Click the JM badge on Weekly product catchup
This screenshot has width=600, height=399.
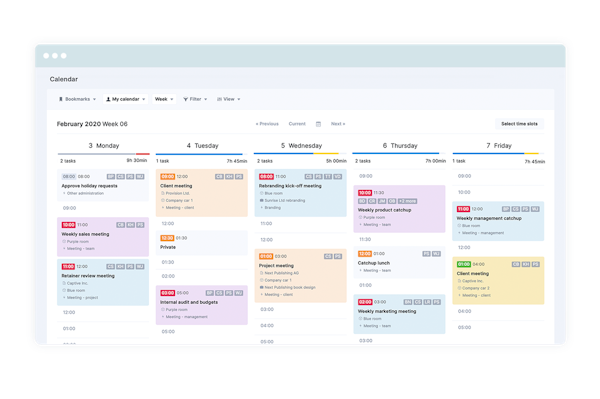click(382, 201)
